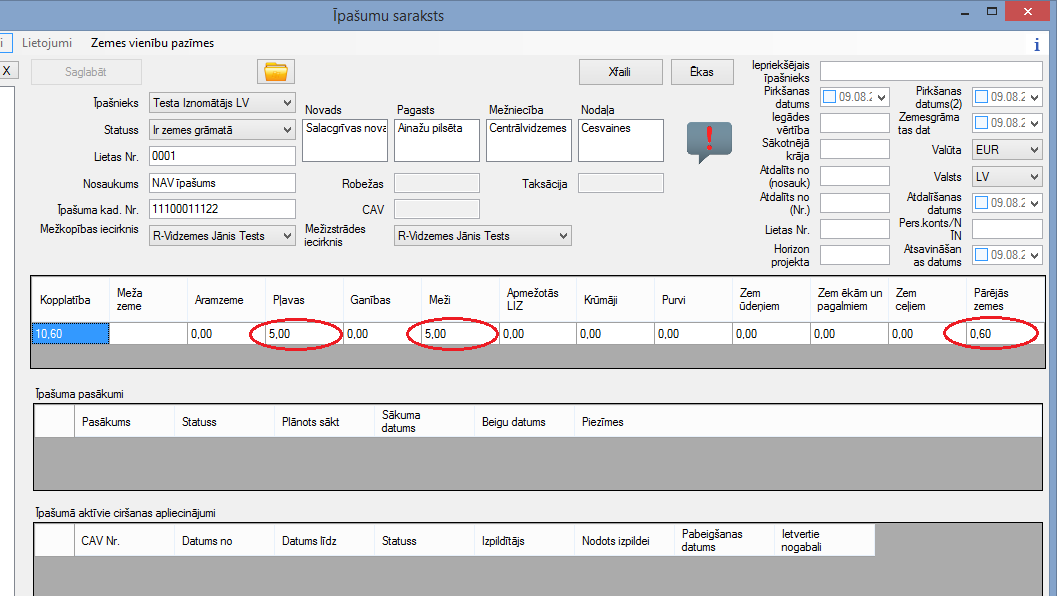The image size is (1057, 596).
Task: Switch to Zemes vienību pazīmes tab
Action: (x=152, y=43)
